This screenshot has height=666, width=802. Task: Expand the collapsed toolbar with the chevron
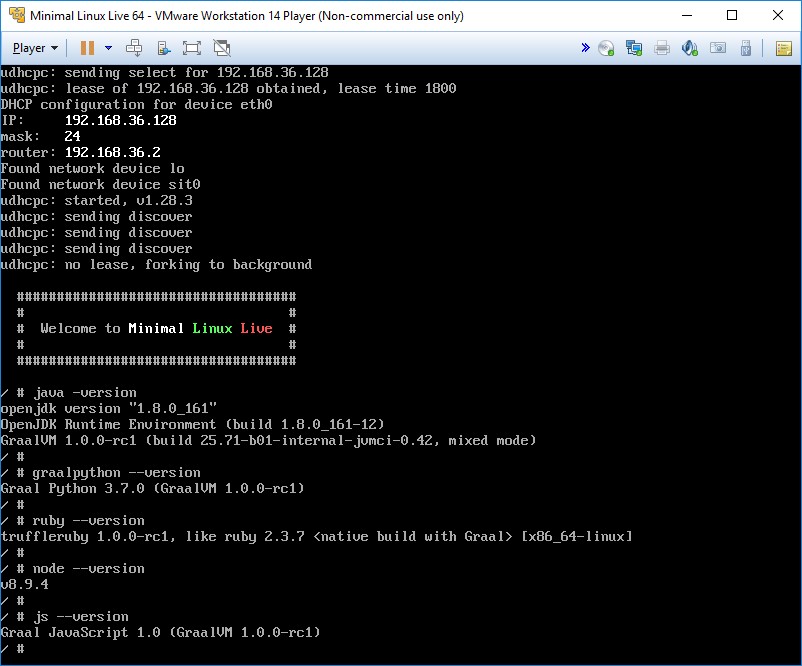[x=585, y=46]
